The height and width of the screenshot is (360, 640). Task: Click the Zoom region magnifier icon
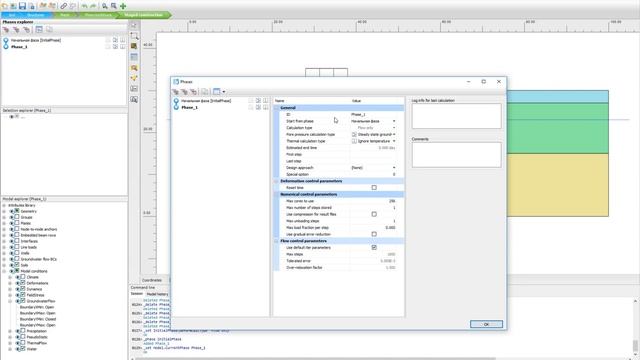click(x=114, y=6)
